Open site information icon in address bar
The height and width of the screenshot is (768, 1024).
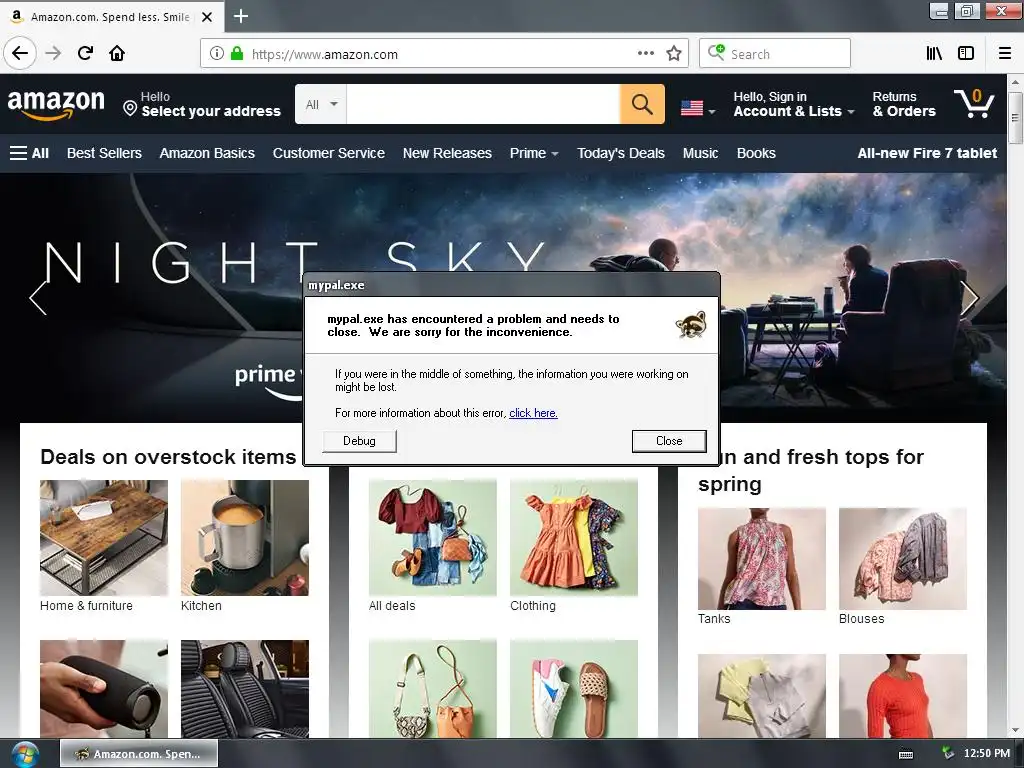tap(217, 54)
